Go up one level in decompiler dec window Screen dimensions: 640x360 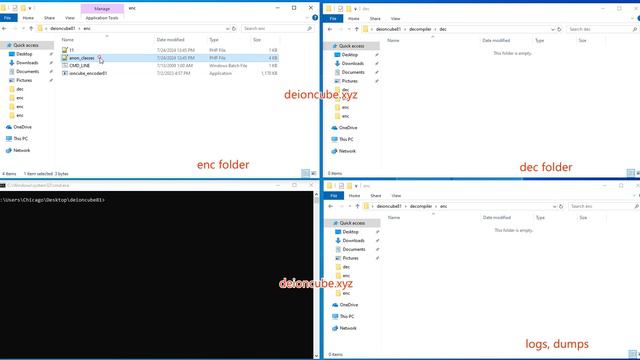pyautogui.click(x=356, y=29)
